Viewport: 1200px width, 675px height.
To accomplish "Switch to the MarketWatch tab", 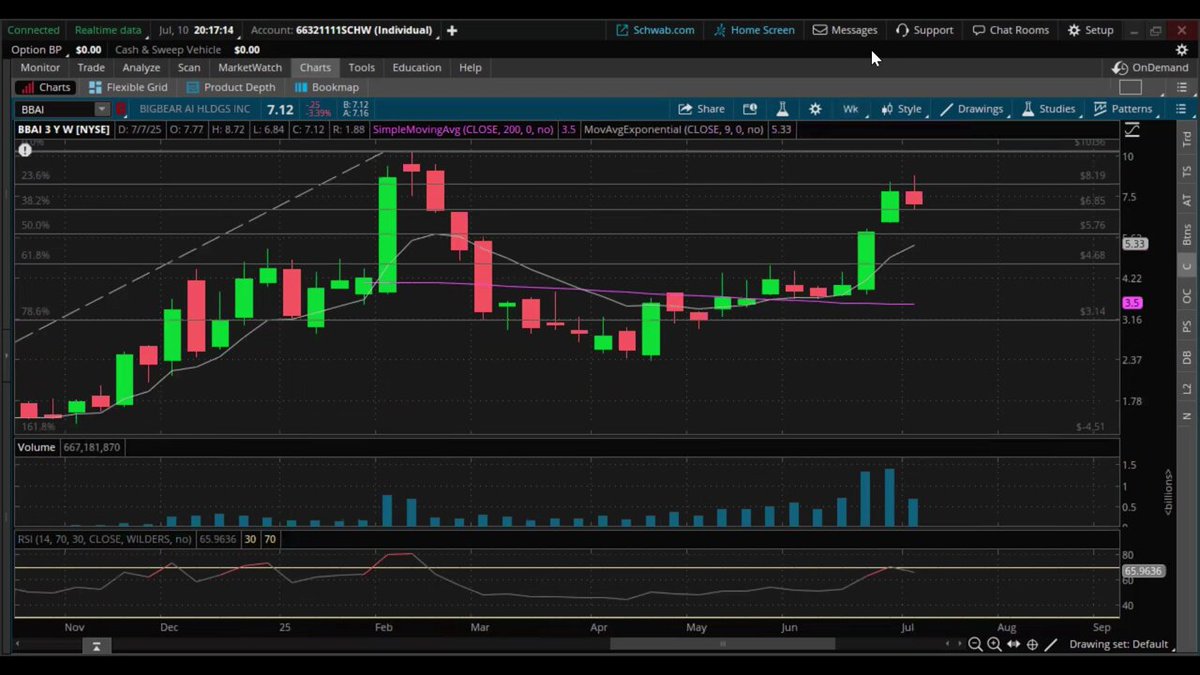I will point(250,68).
